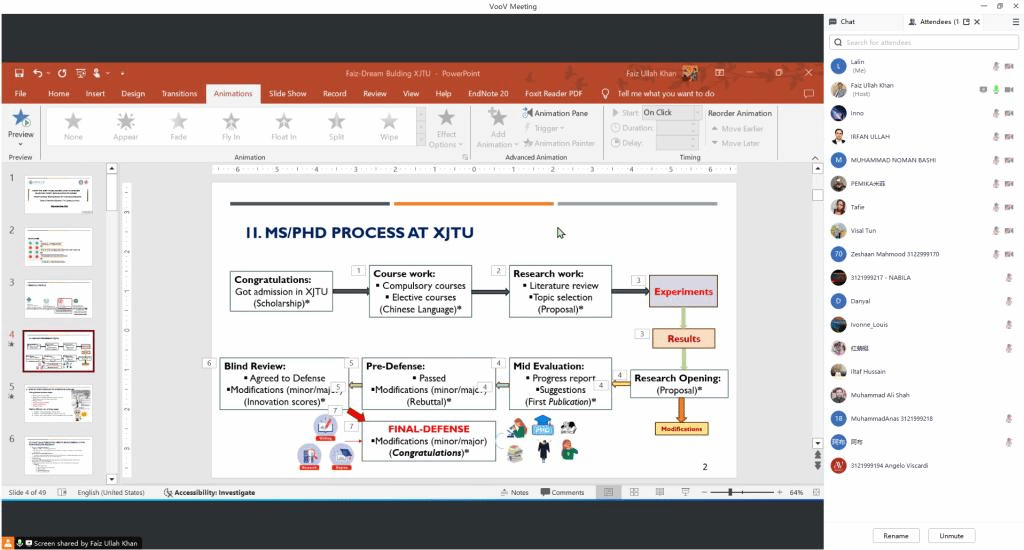Toggle Comments pane in status bar
The height and width of the screenshot is (550, 1024).
[x=562, y=493]
